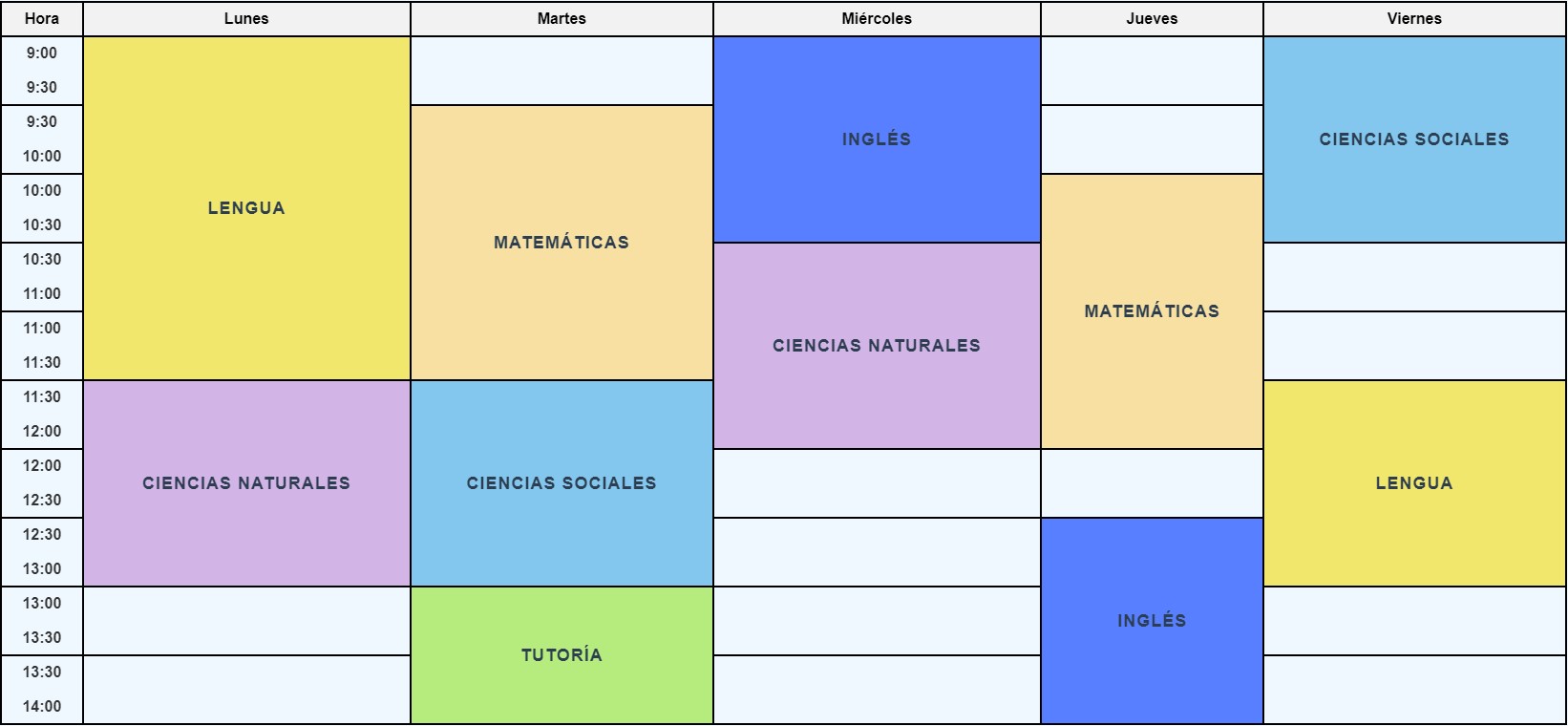Click the Lunes column header

point(246,19)
